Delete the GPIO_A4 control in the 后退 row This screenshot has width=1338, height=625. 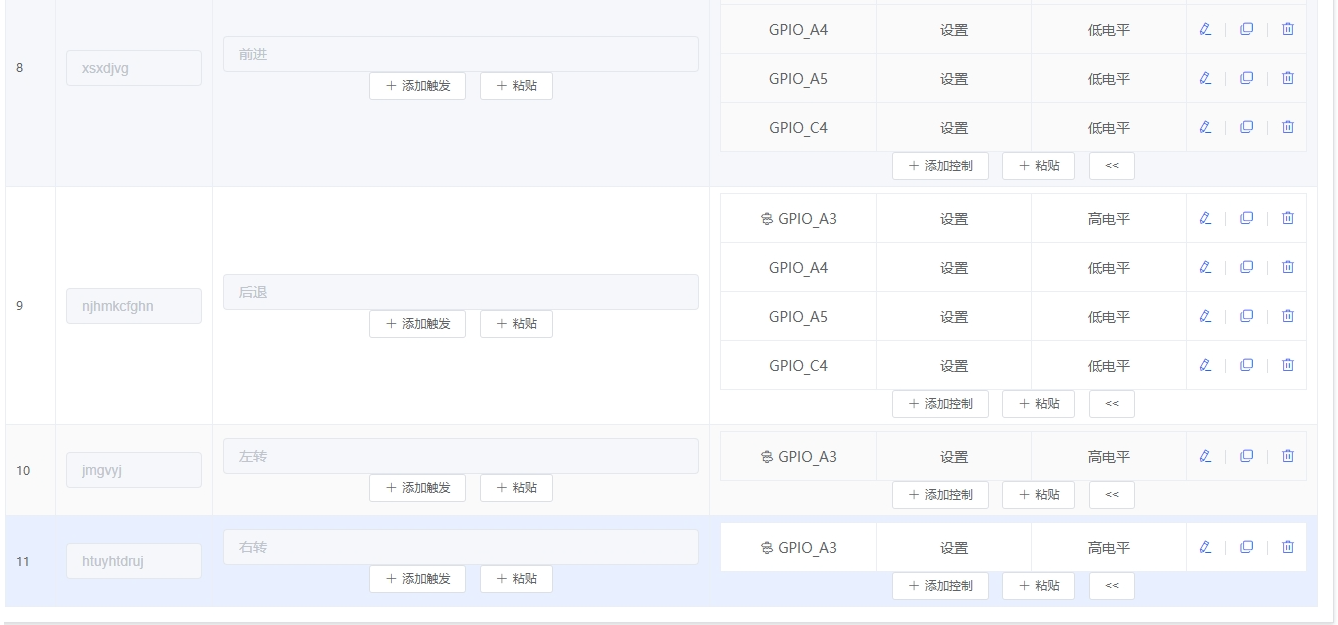point(1287,267)
